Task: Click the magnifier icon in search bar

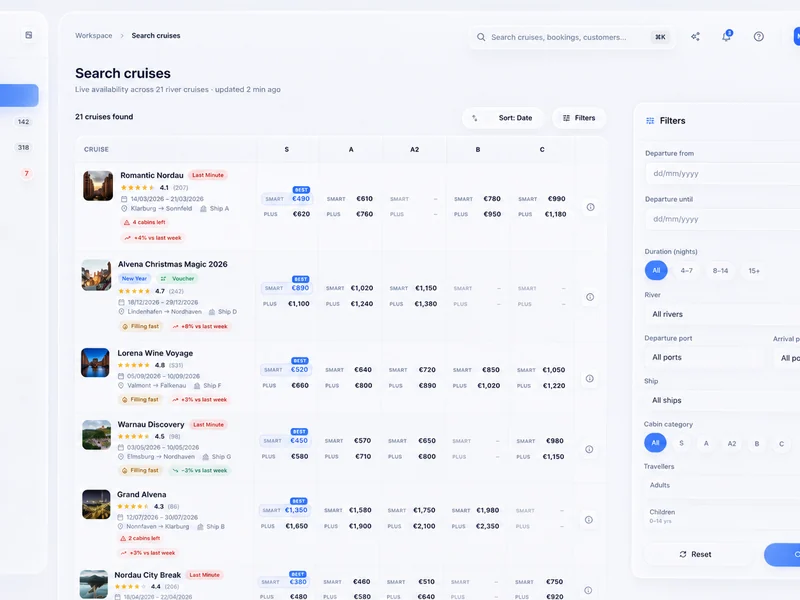Action: tap(481, 37)
